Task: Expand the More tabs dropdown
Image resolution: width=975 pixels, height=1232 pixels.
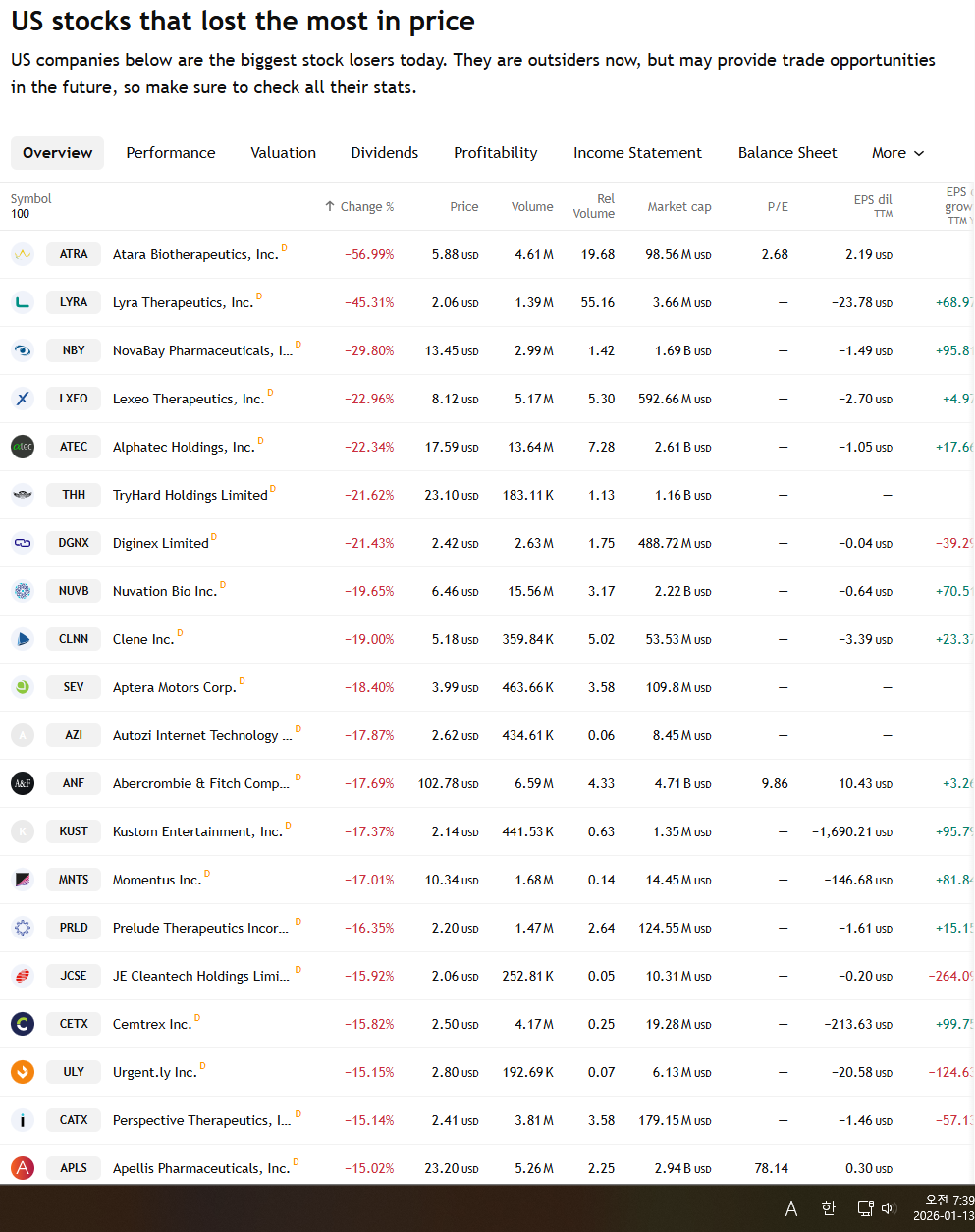Action: click(897, 153)
